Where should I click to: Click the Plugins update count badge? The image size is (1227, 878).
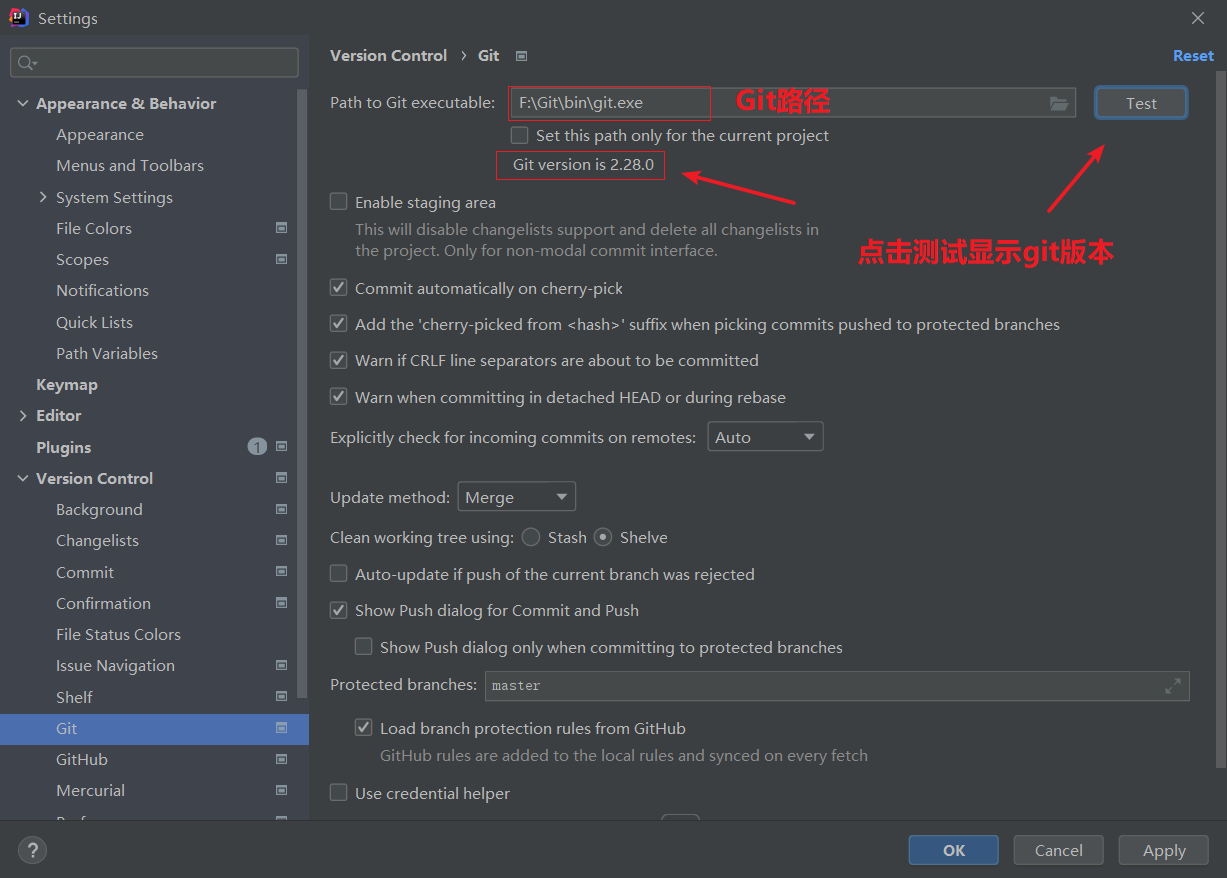(257, 447)
